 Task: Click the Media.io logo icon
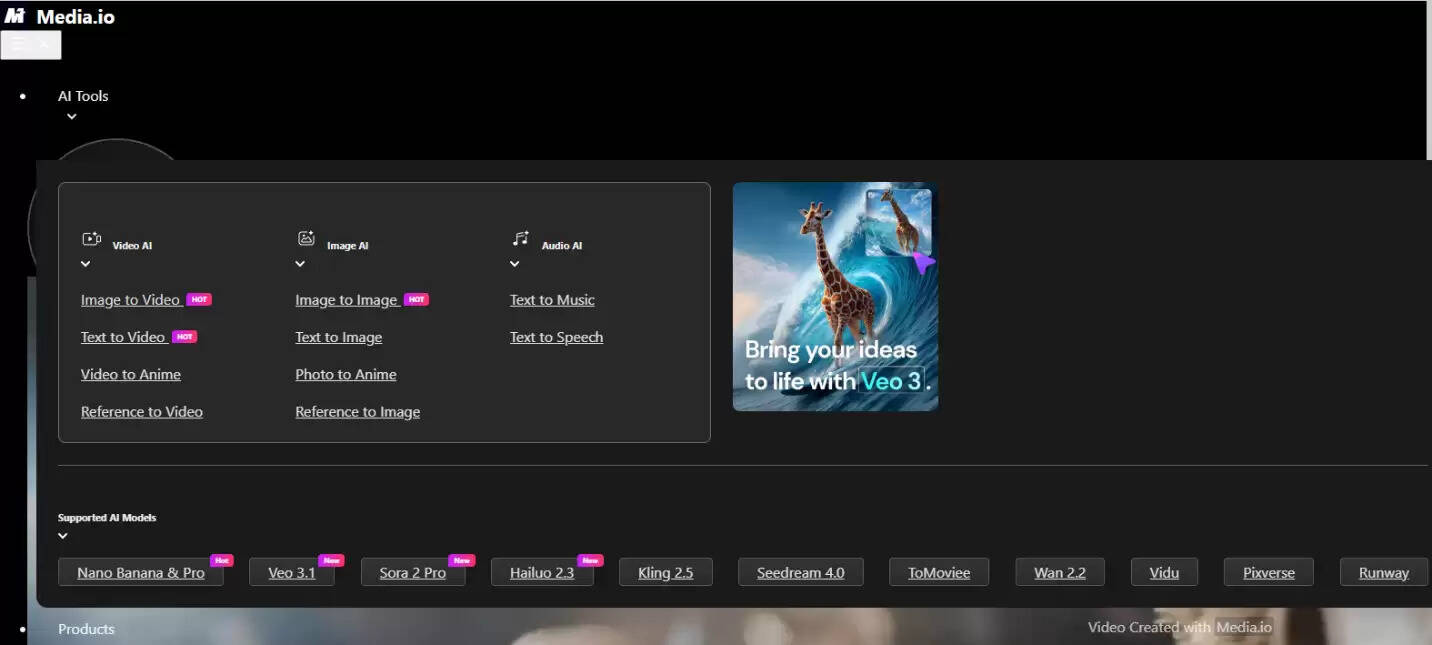(15, 16)
